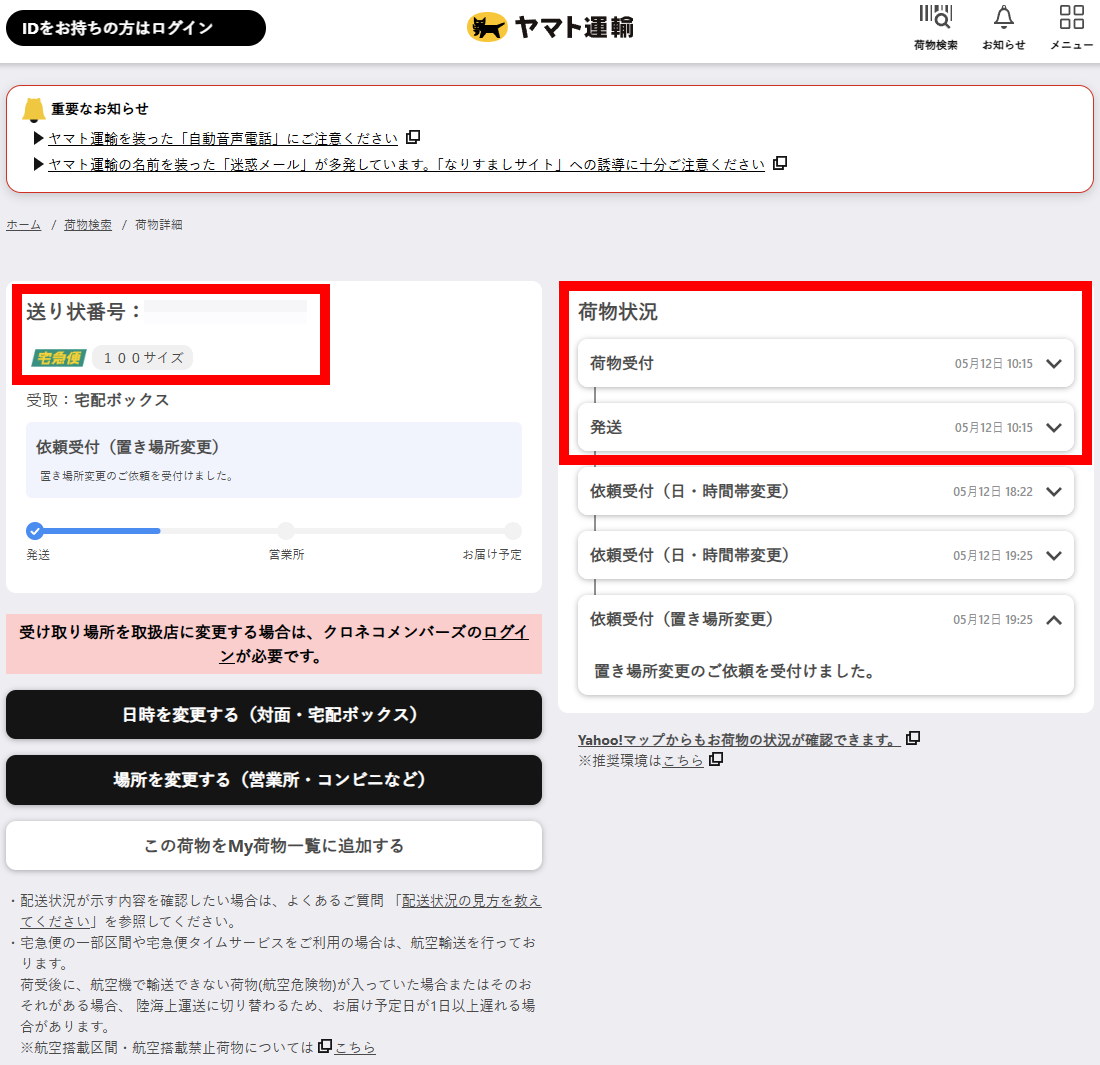The image size is (1100, 1065).
Task: Click the Yamato black cat logo
Action: tap(487, 27)
